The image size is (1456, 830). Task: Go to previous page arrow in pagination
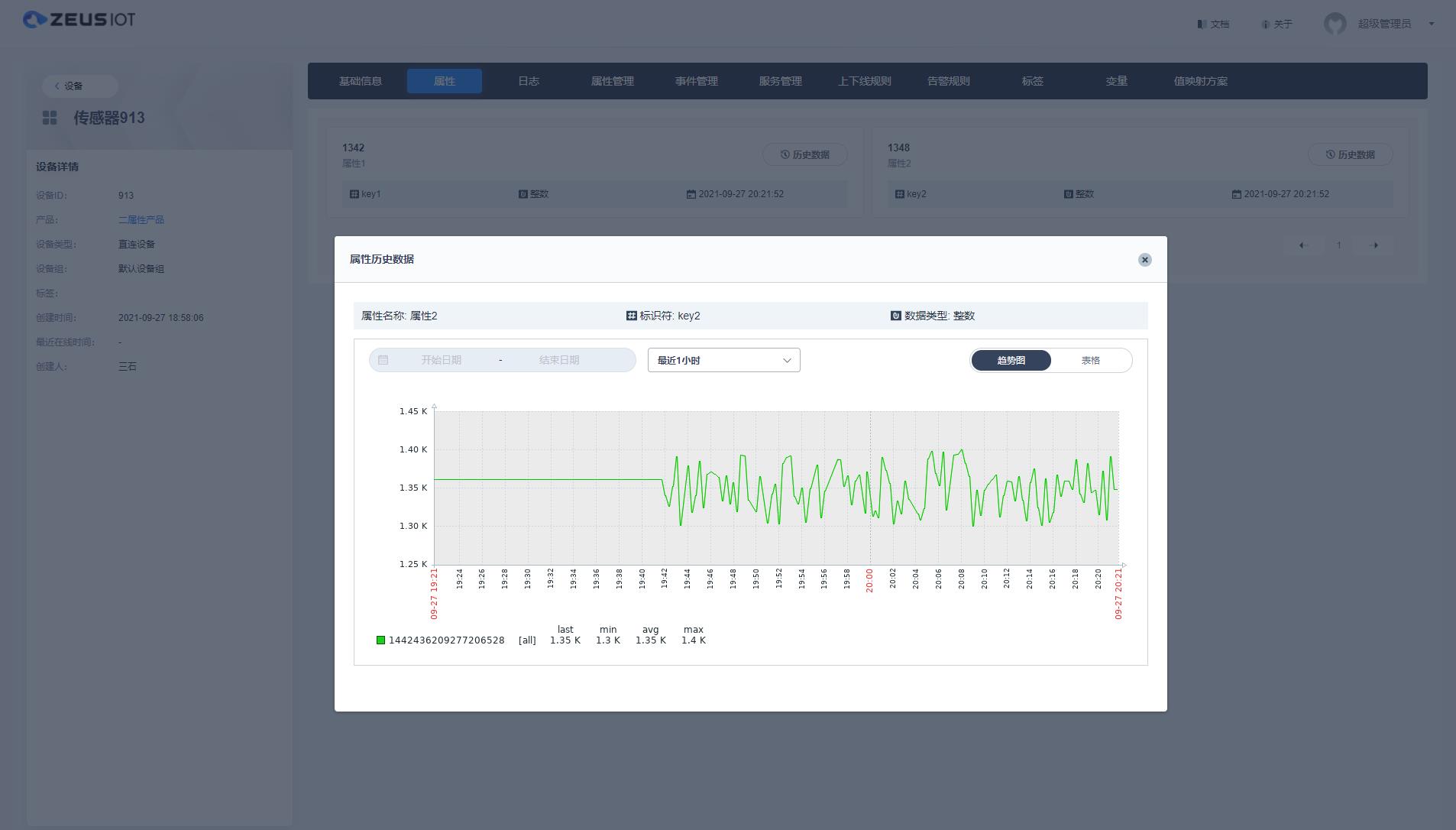click(x=1303, y=245)
